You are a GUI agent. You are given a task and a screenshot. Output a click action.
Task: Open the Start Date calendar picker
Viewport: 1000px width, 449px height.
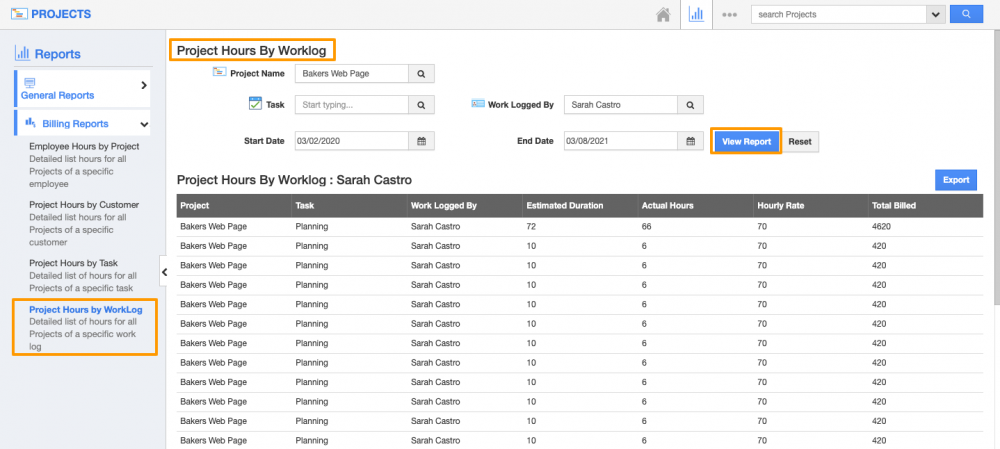pyautogui.click(x=421, y=141)
